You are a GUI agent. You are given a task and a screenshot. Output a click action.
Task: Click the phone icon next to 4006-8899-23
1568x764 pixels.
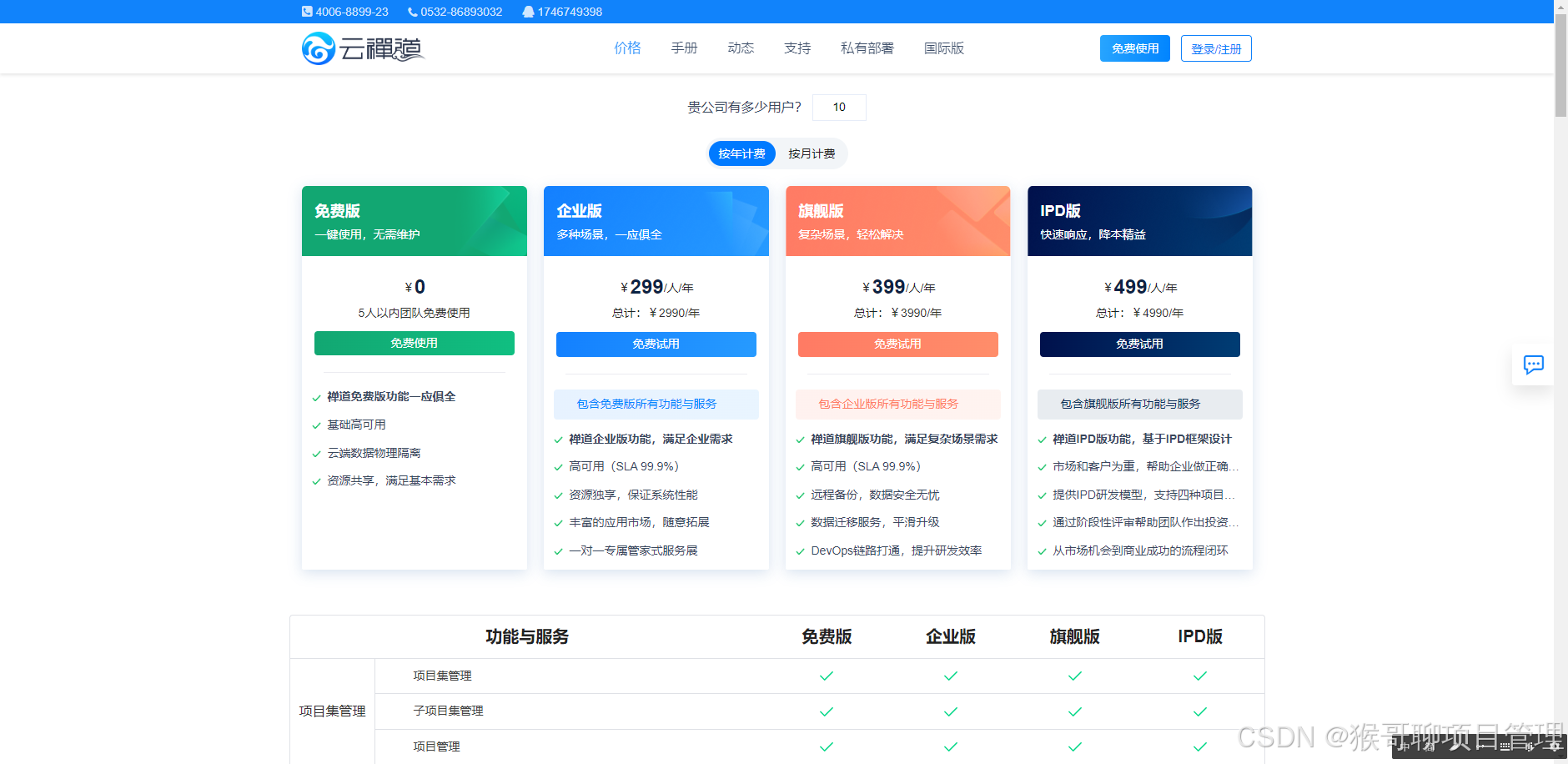click(307, 12)
